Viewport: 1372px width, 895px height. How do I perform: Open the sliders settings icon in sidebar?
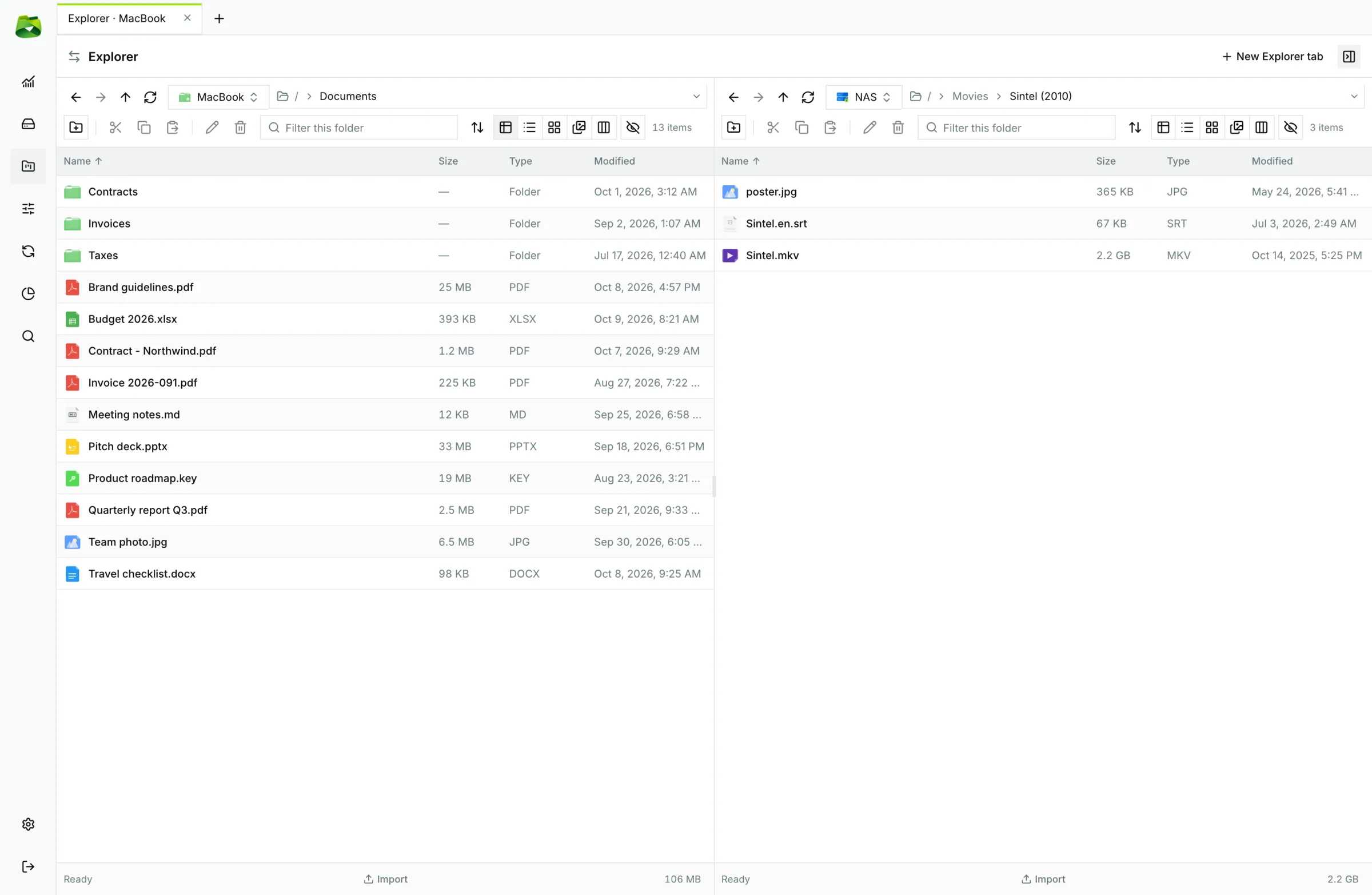pos(27,209)
